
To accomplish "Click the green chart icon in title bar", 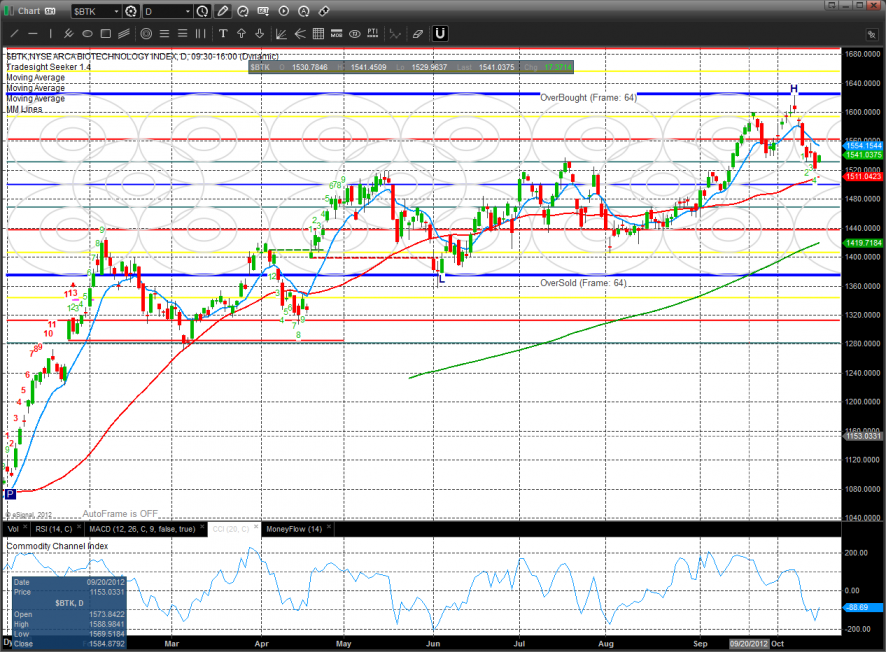I will pyautogui.click(x=8, y=11).
